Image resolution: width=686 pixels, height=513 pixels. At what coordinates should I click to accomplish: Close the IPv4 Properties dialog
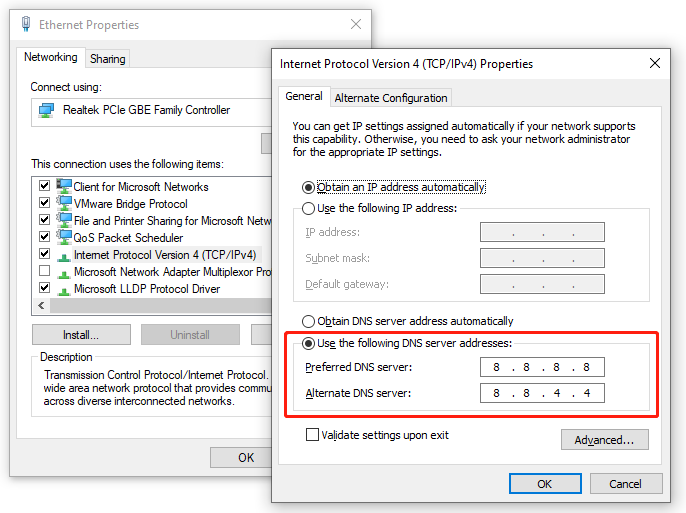[654, 63]
